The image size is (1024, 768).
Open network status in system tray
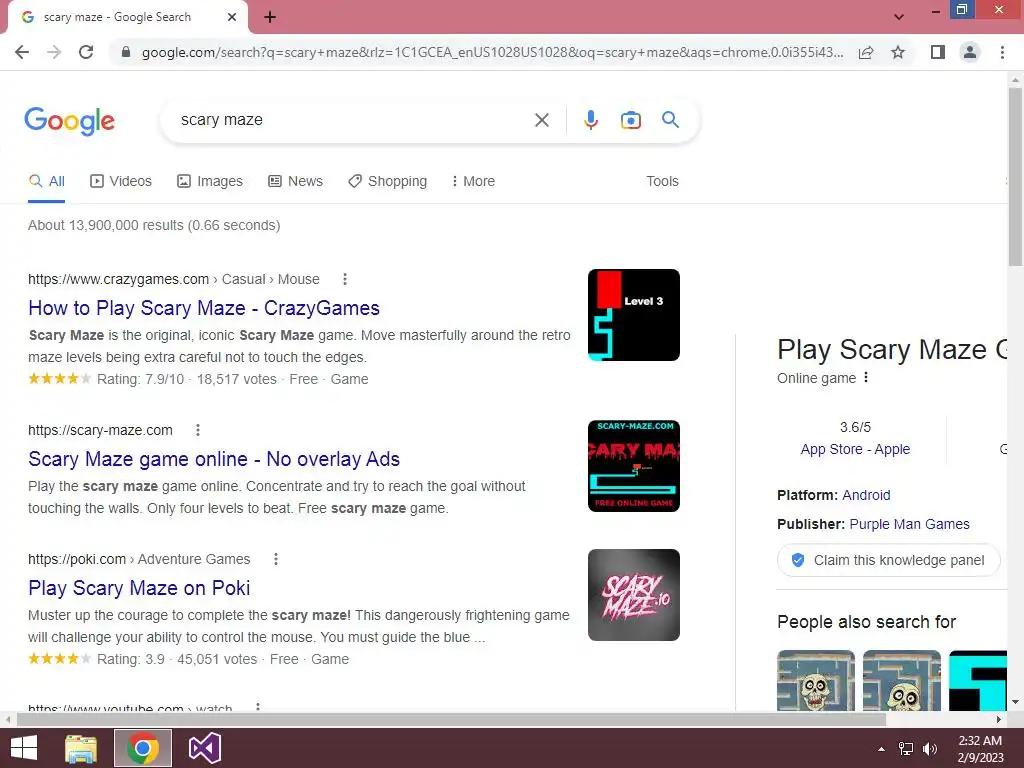tap(906, 749)
